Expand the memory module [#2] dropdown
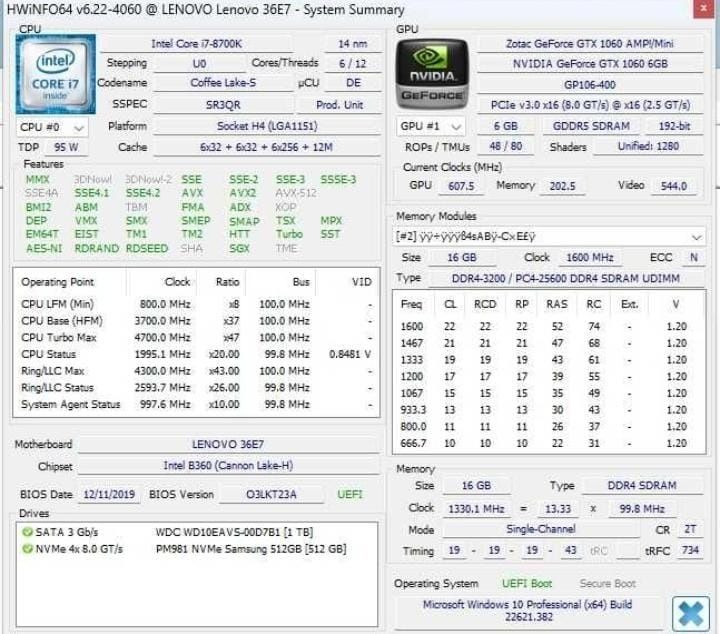720x634 pixels. (549, 236)
